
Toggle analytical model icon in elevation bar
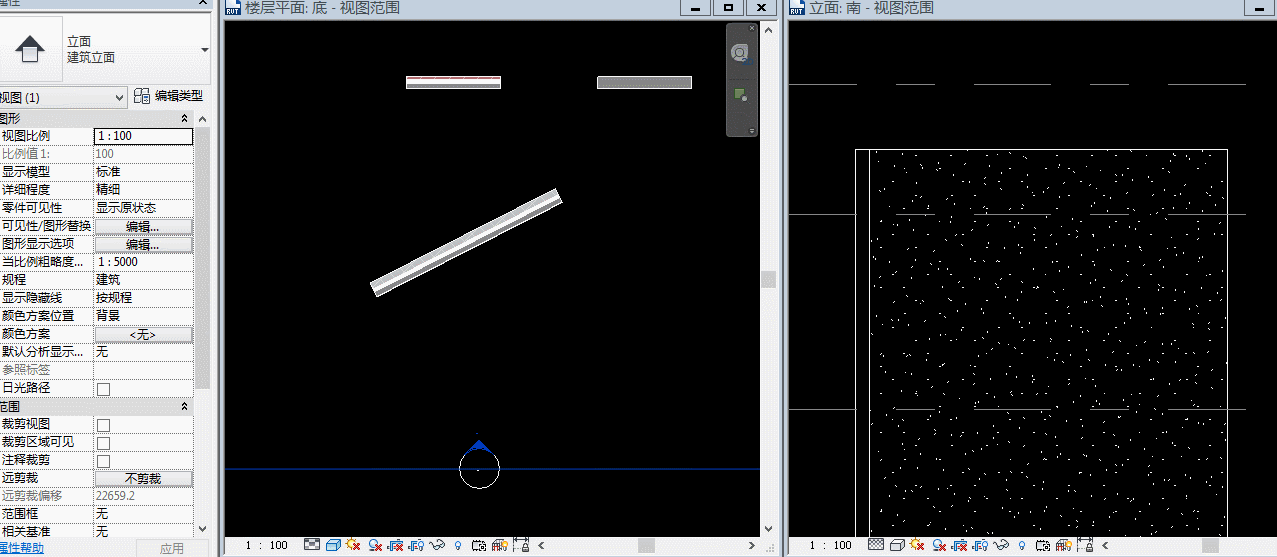(1064, 545)
